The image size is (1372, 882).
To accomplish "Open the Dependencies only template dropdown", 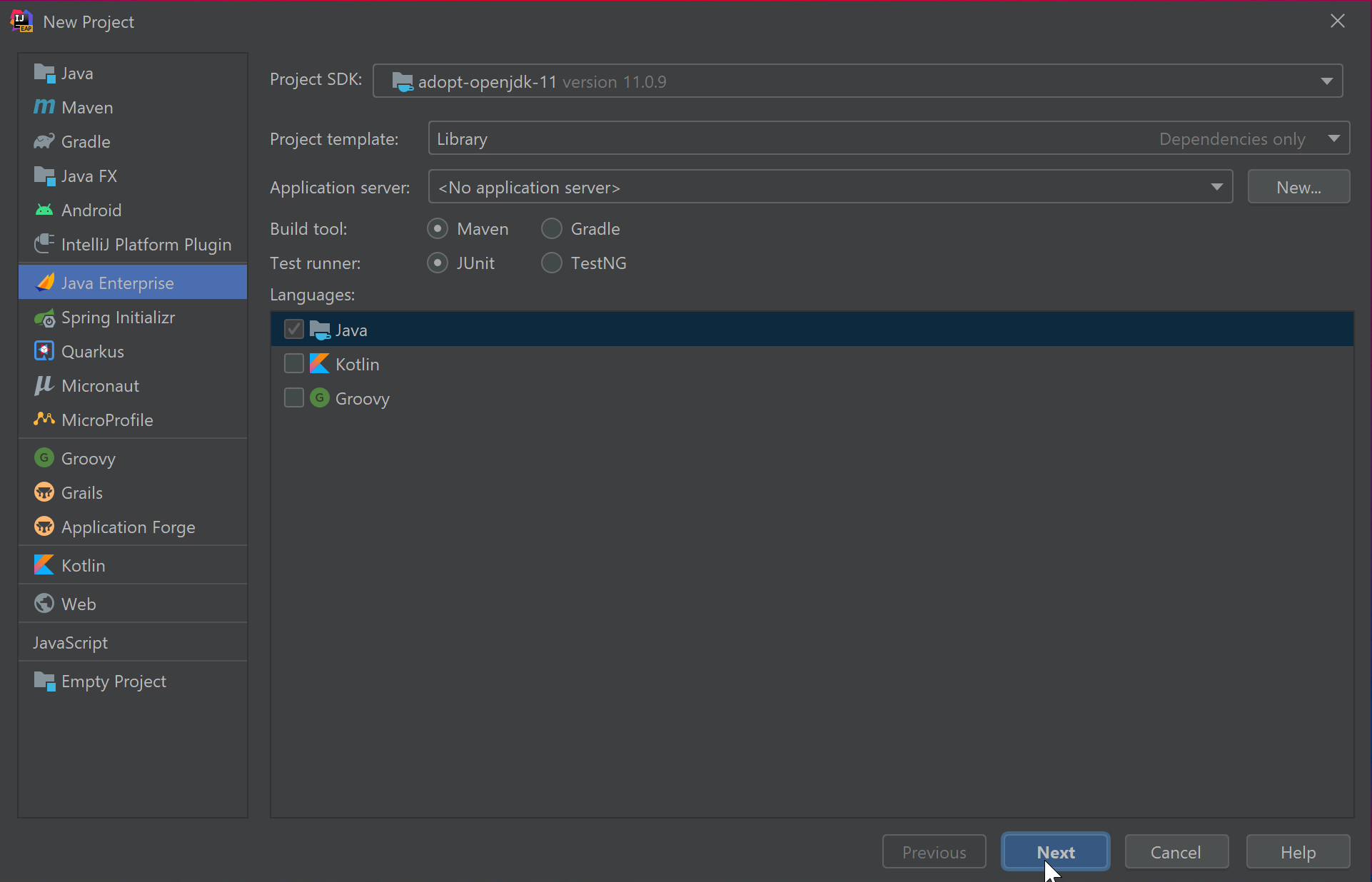I will [x=1333, y=138].
